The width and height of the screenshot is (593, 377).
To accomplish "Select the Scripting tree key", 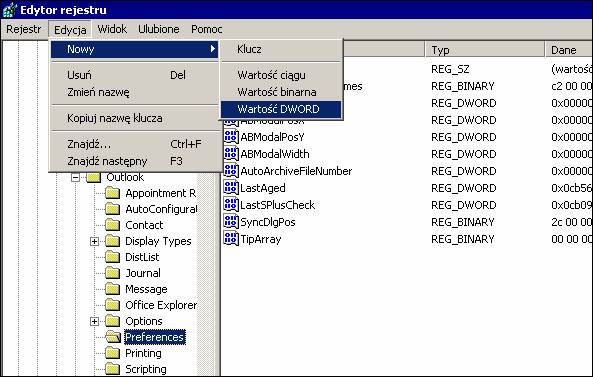I will point(146,369).
